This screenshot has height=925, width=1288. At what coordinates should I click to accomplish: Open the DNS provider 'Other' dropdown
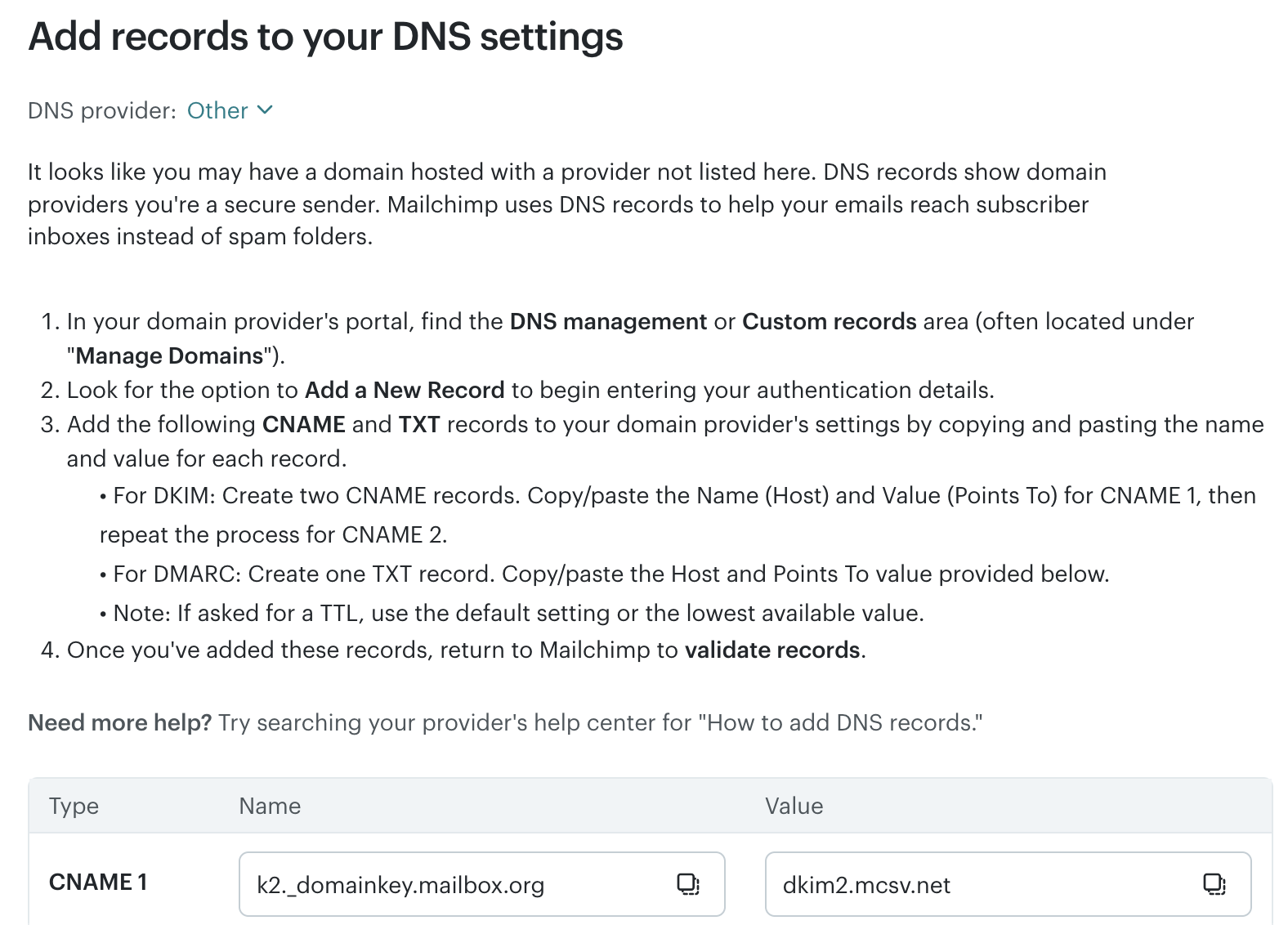click(x=218, y=111)
